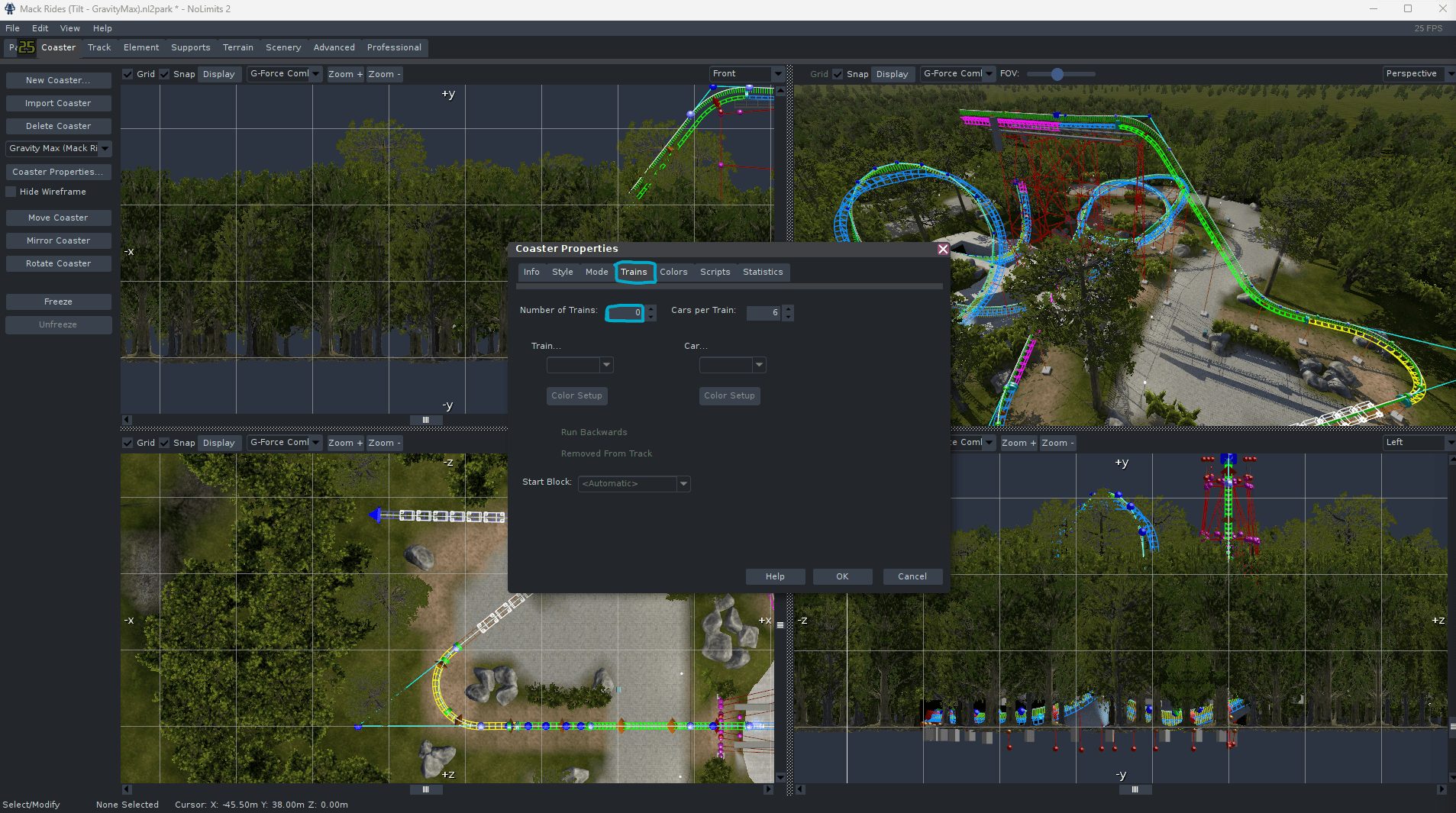Open the Info tab in Coaster Properties

point(531,272)
